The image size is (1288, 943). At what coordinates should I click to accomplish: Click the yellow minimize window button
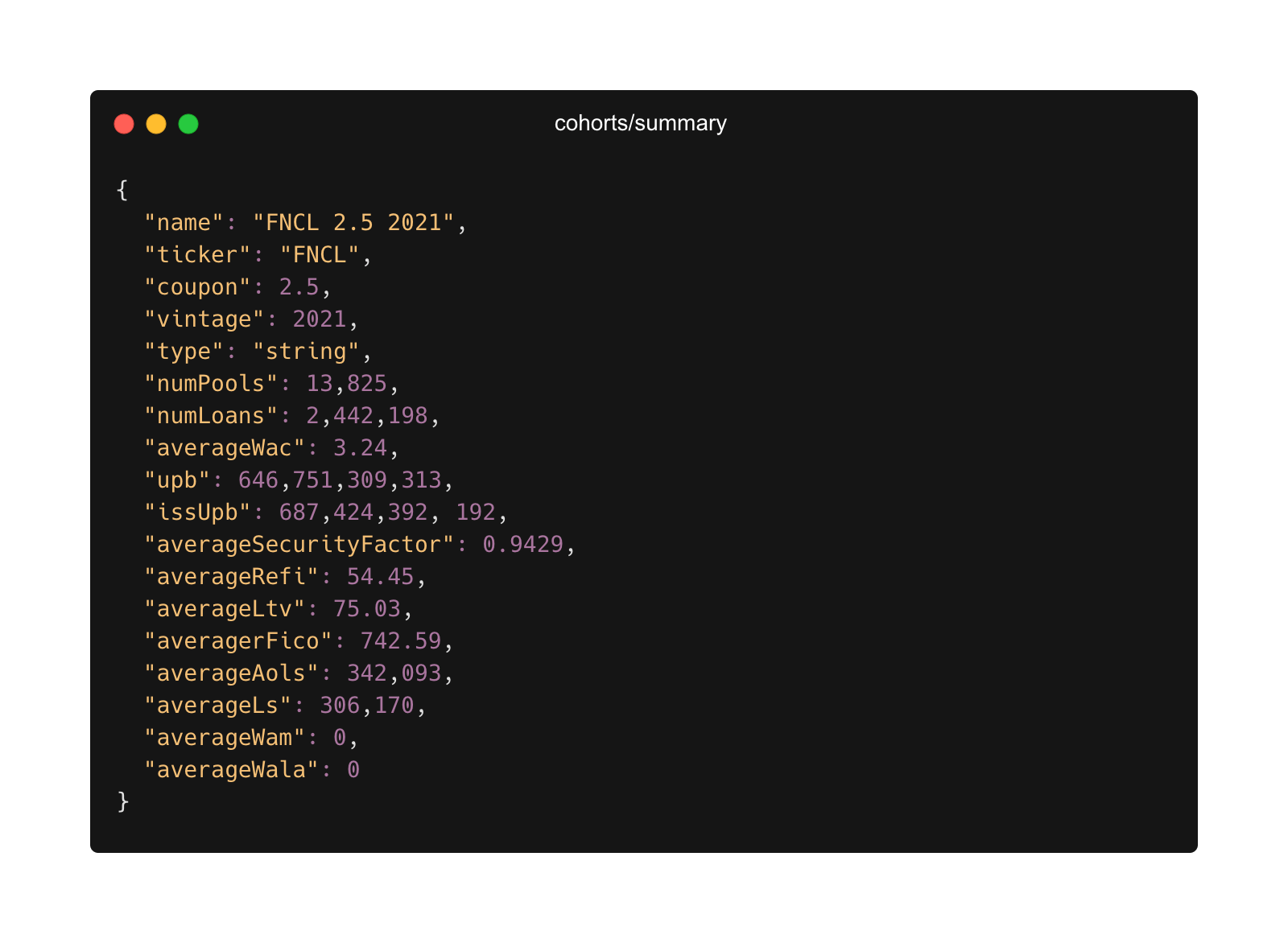[x=156, y=124]
